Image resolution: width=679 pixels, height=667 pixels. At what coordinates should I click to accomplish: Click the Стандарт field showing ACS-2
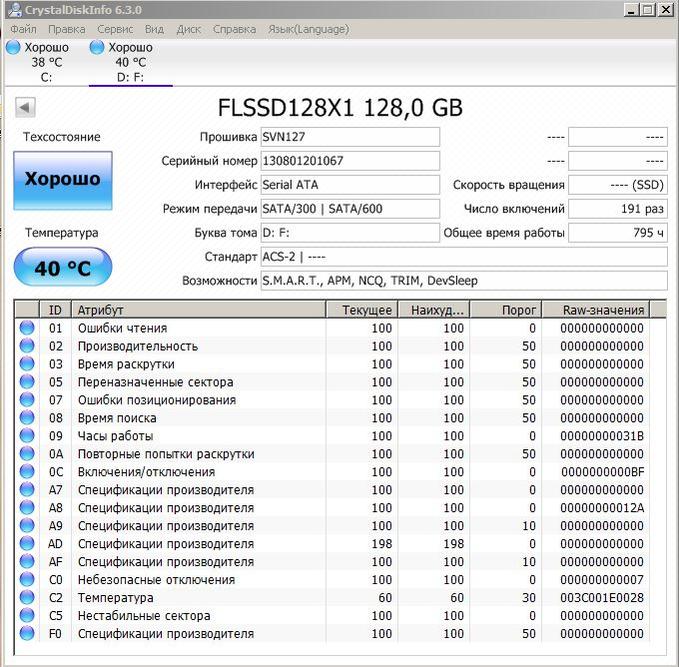[x=464, y=257]
